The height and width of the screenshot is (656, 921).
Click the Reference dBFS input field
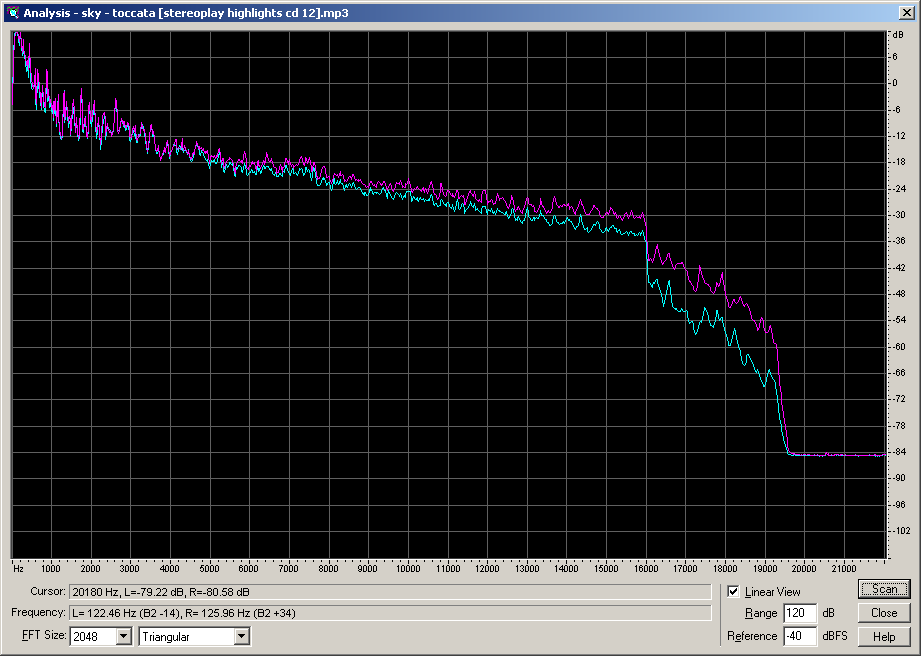click(x=800, y=636)
